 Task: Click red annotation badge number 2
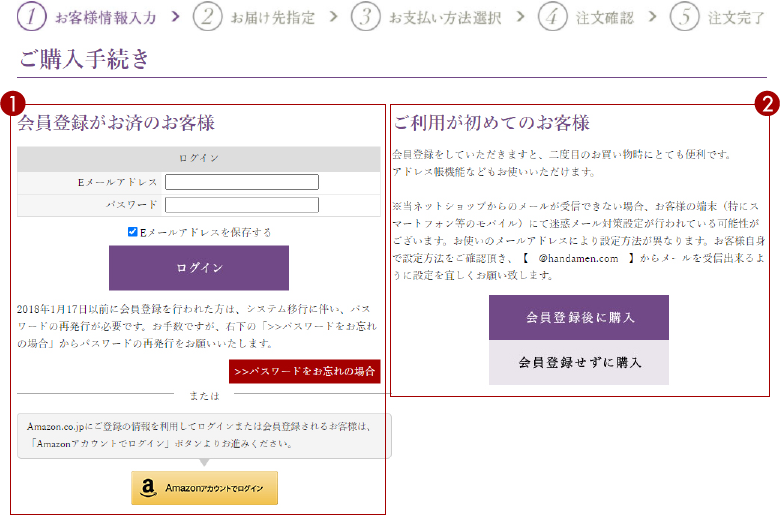(x=766, y=103)
